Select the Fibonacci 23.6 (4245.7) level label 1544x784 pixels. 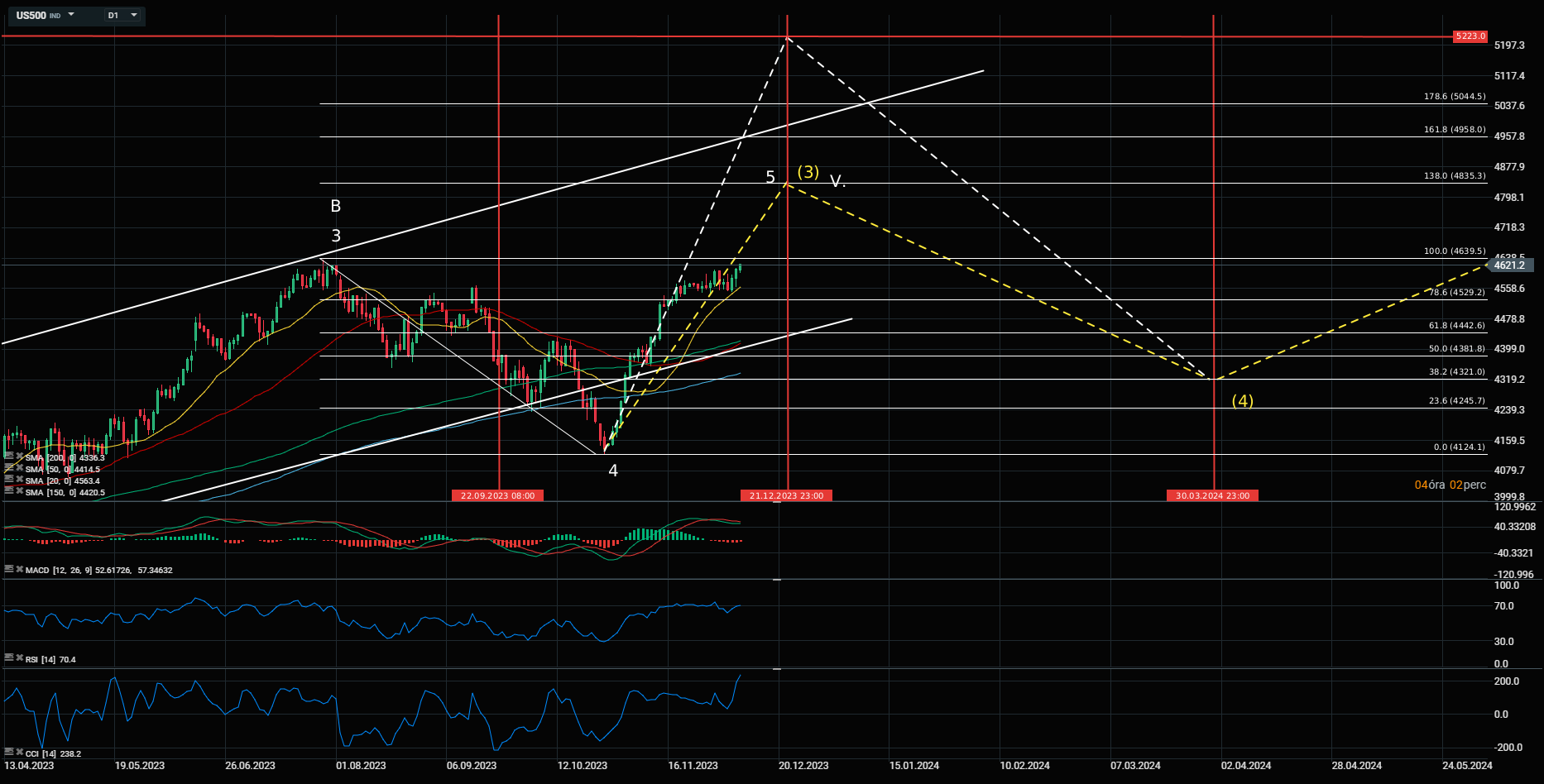point(1457,401)
